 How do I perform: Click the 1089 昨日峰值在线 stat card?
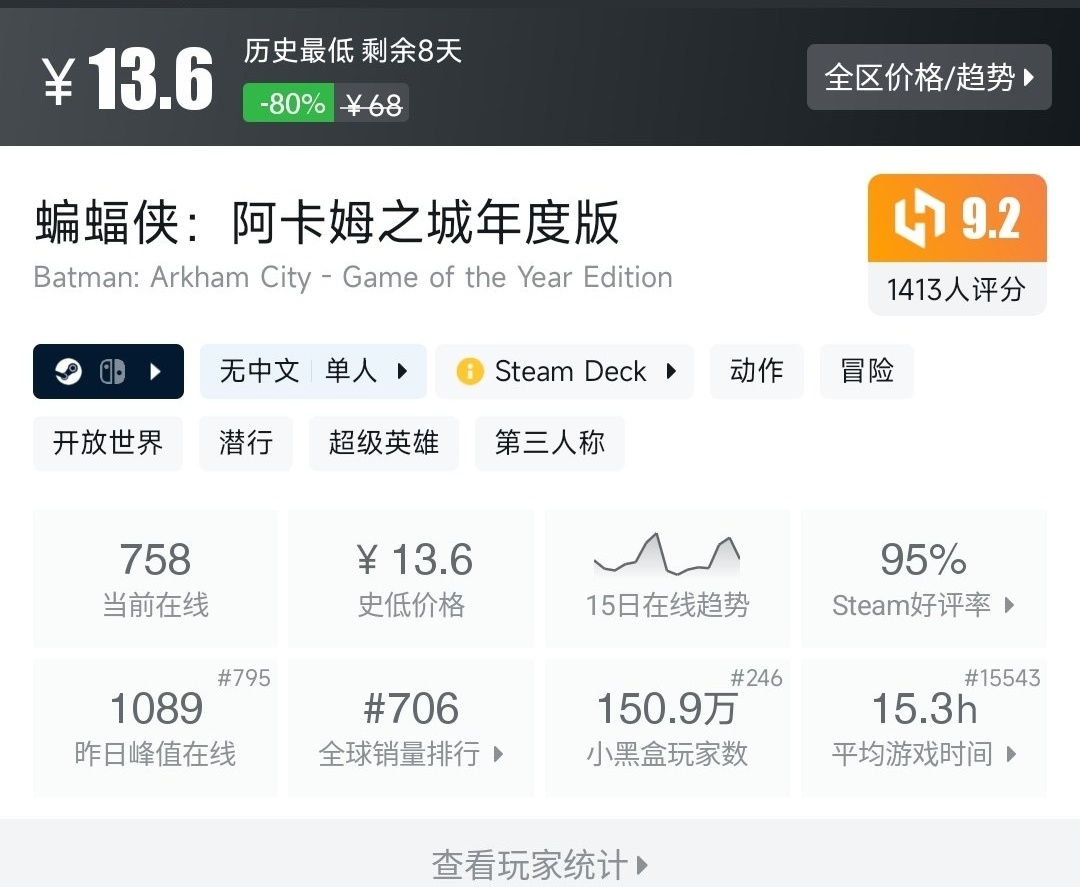155,728
